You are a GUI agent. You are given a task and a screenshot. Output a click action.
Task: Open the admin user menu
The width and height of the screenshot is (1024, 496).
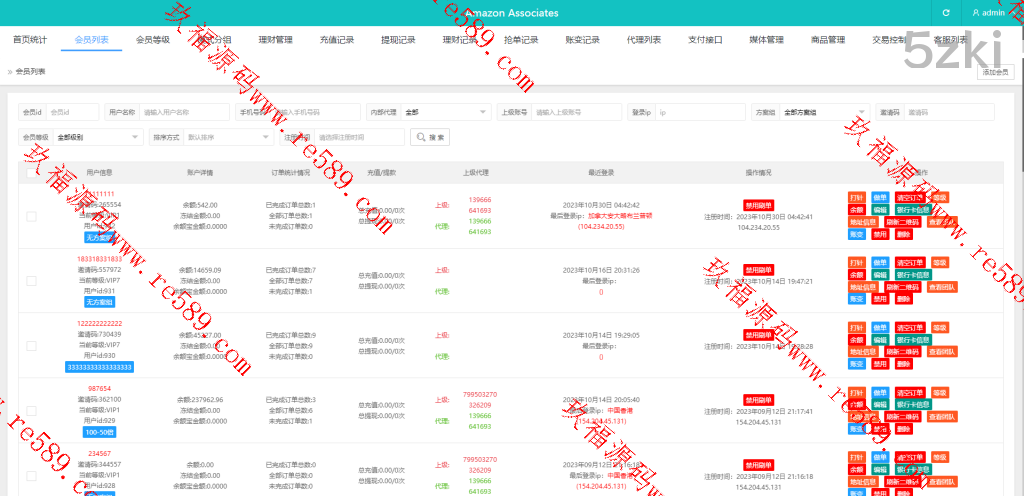point(988,13)
